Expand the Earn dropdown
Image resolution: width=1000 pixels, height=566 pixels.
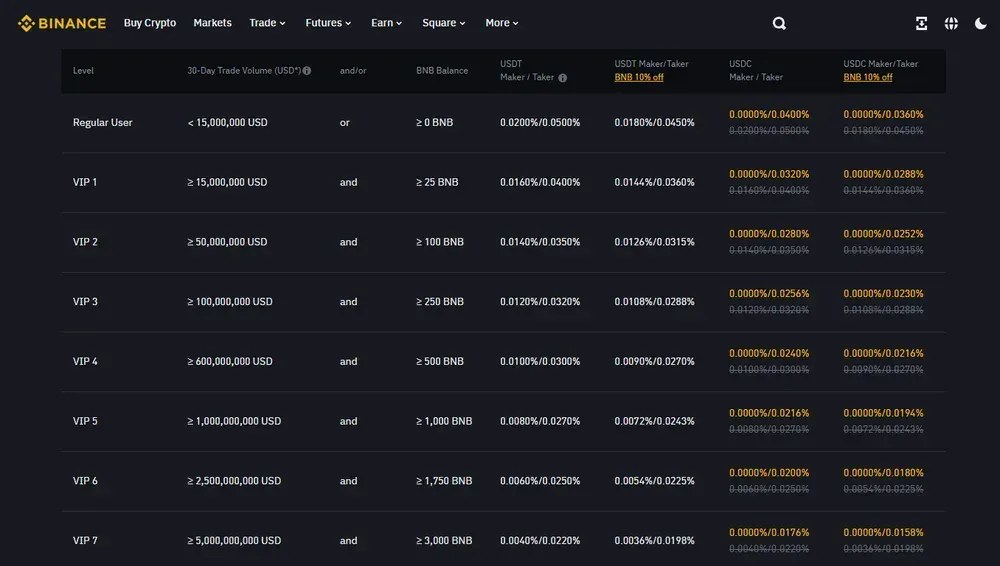click(386, 22)
